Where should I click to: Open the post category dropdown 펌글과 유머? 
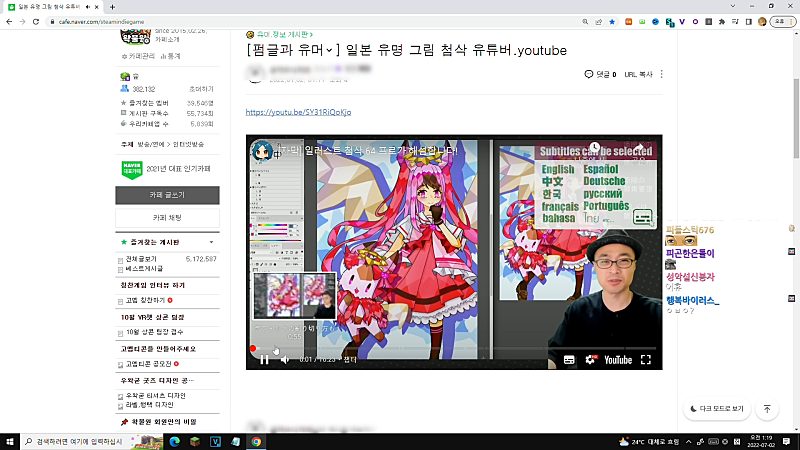[x=293, y=50]
